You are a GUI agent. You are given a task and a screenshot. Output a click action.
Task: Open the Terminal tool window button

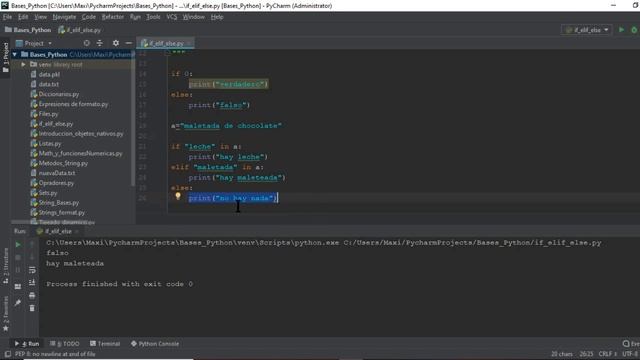[x=105, y=344]
